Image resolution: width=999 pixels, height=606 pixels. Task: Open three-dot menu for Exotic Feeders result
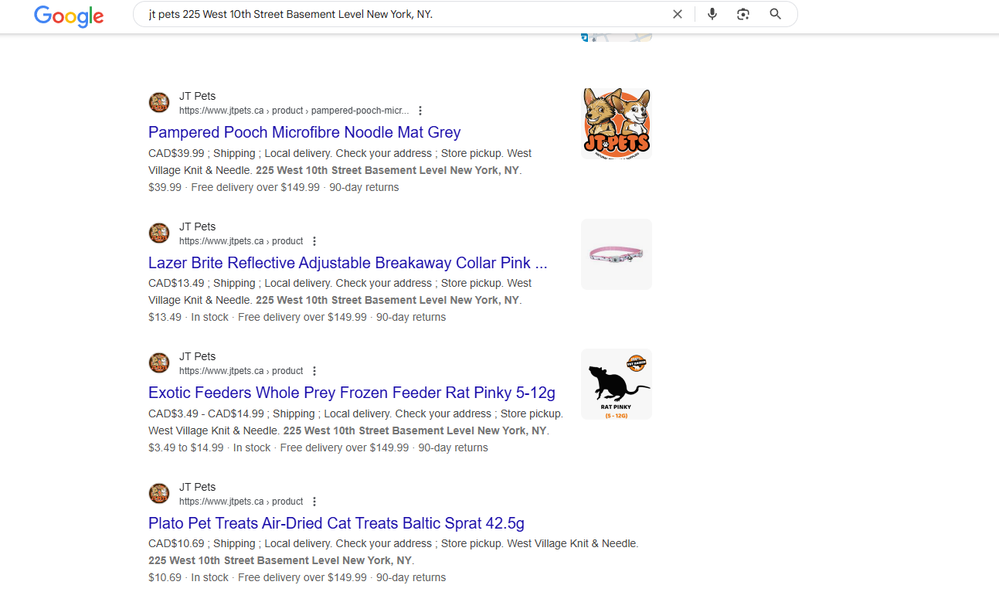pyautogui.click(x=314, y=371)
